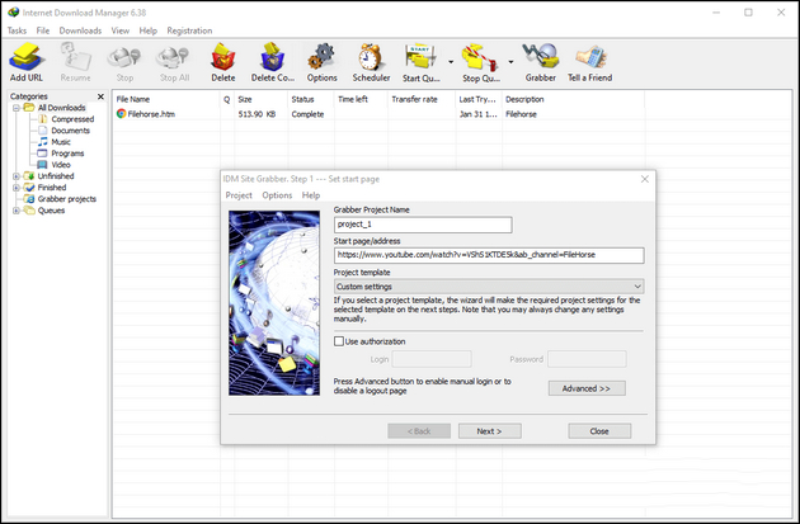This screenshot has width=800, height=524.
Task: Open the Downloads menu
Action: [x=80, y=31]
